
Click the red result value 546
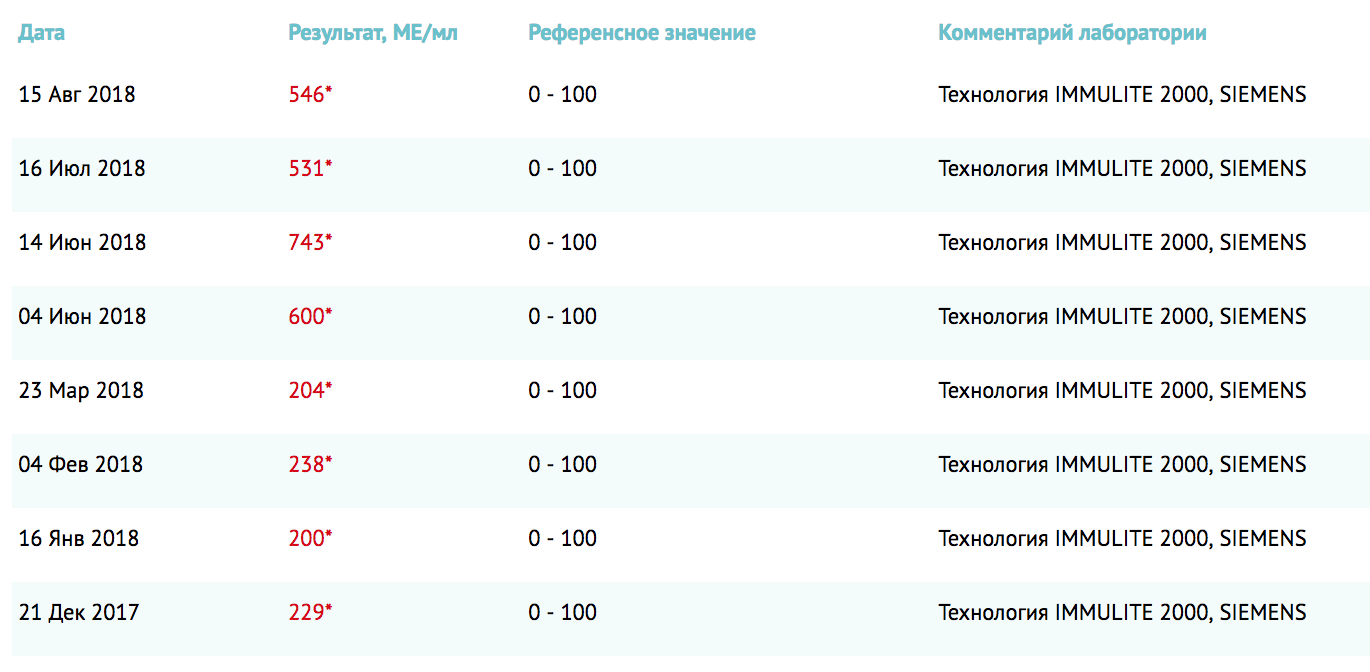(307, 95)
